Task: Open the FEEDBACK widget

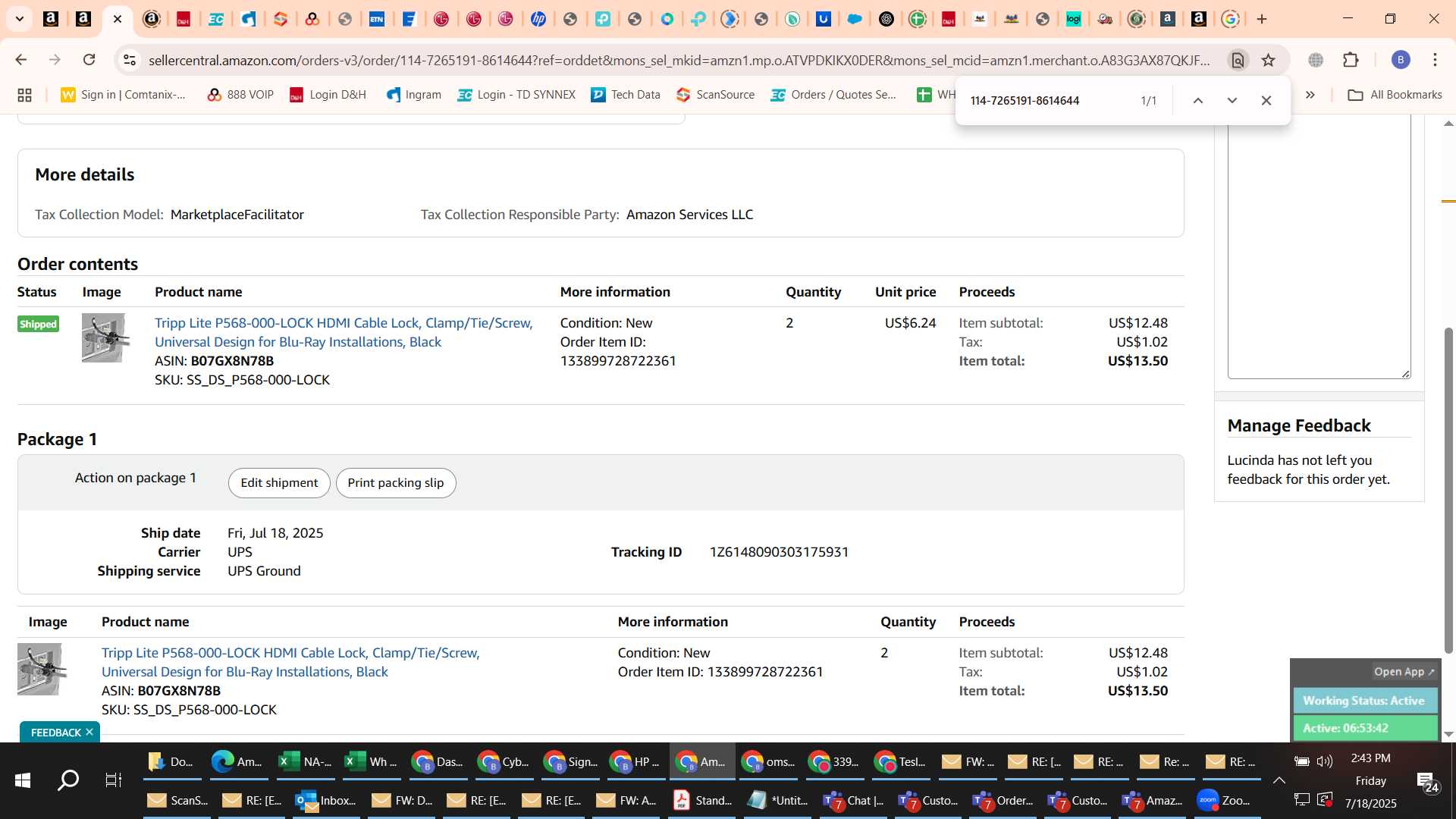Action: pyautogui.click(x=55, y=733)
